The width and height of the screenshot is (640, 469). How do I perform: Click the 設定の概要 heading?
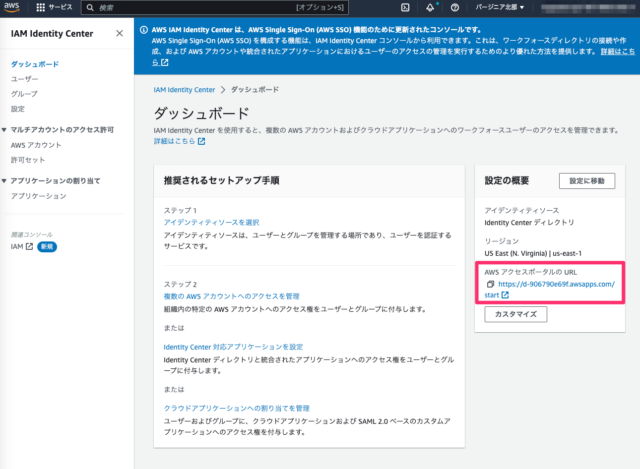[507, 181]
